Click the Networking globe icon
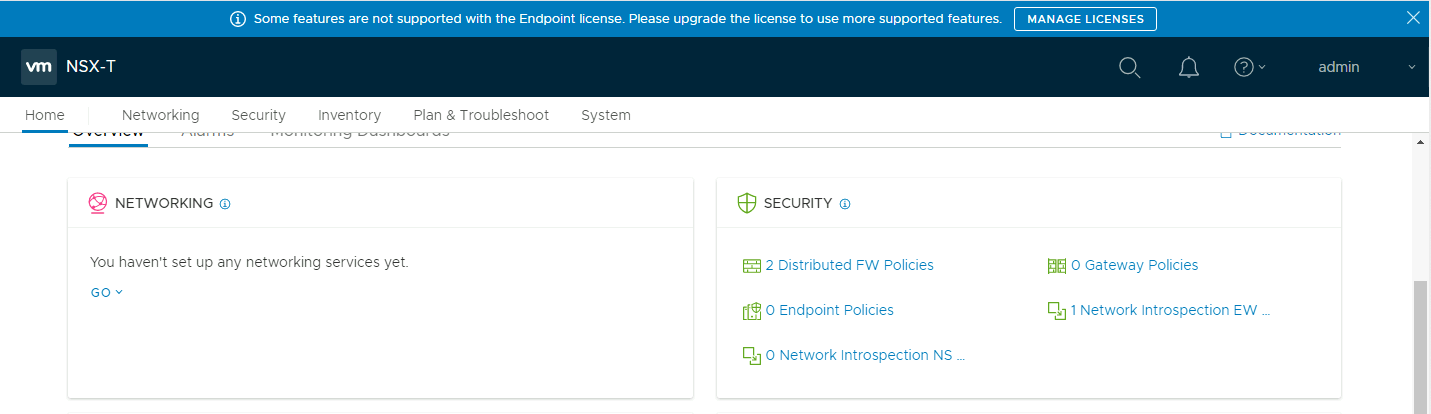The width and height of the screenshot is (1431, 414). tap(98, 203)
